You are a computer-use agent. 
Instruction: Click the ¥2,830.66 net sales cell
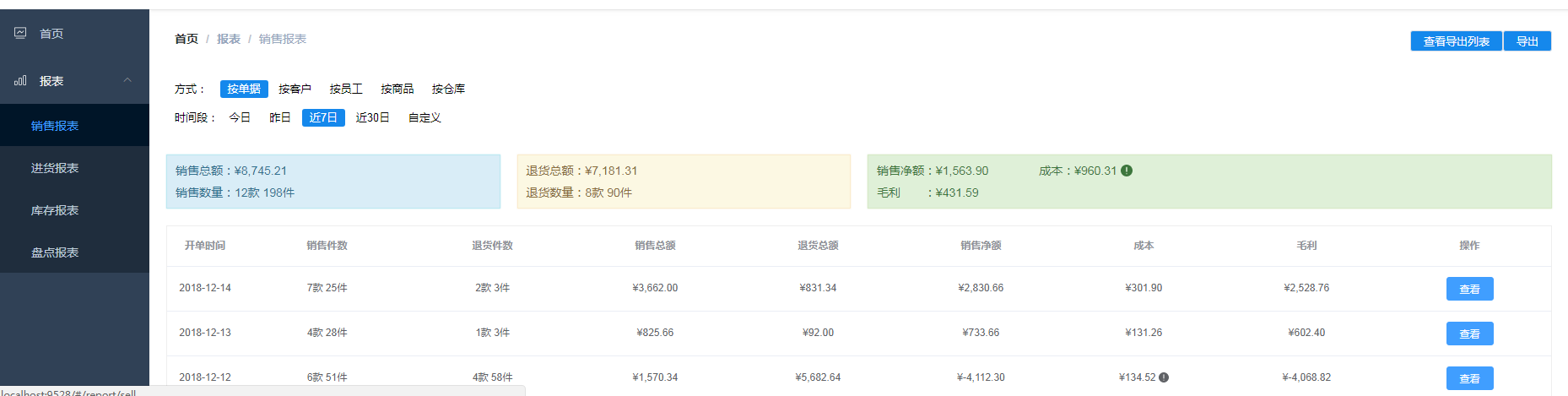(981, 288)
